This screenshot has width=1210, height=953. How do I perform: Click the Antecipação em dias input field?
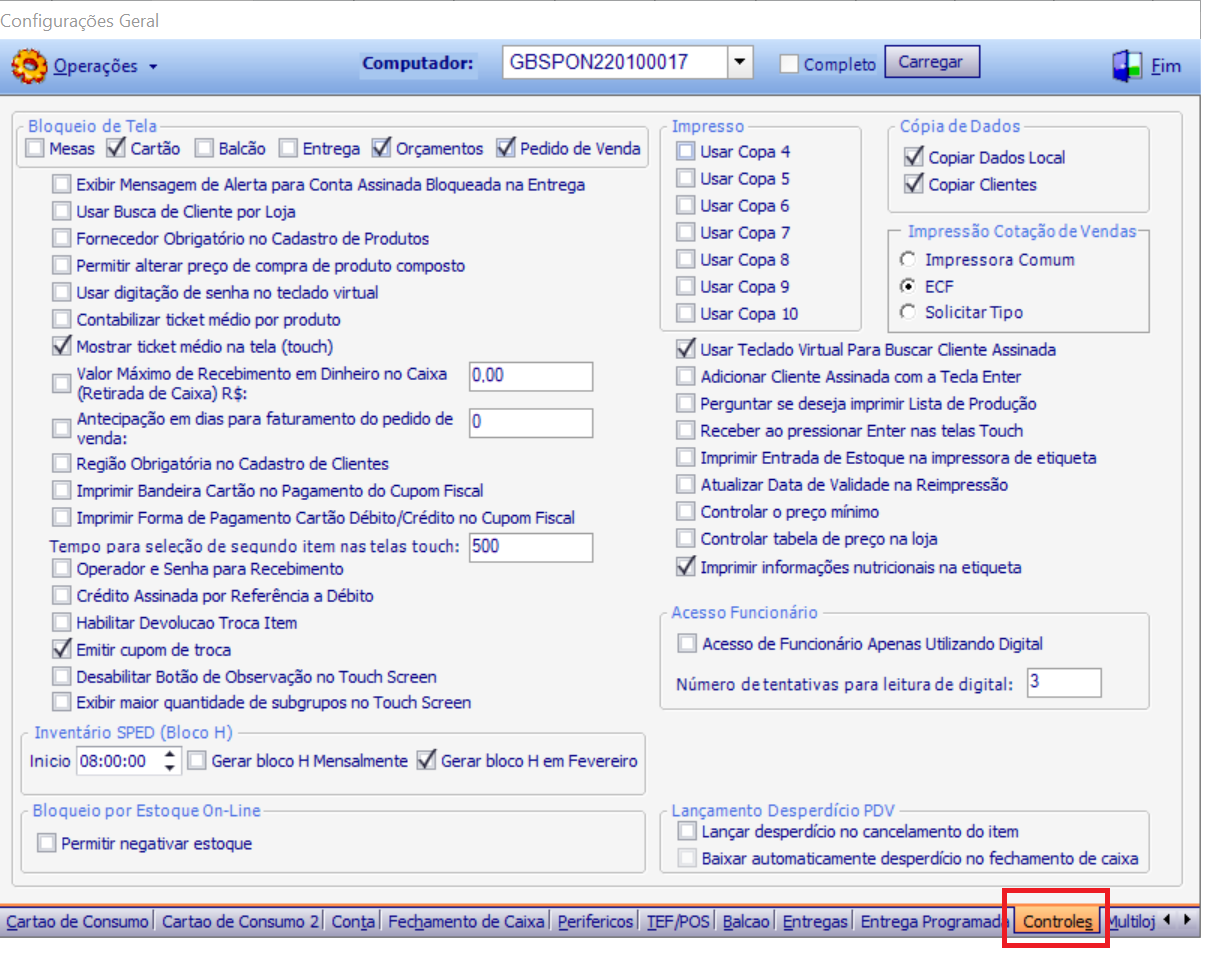[x=531, y=423]
